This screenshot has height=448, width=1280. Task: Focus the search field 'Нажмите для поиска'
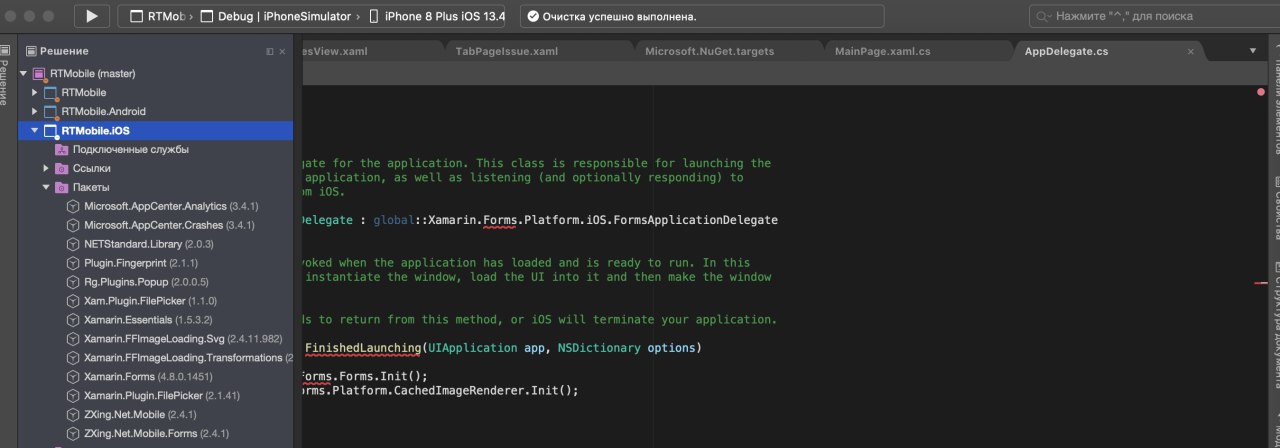click(1154, 16)
